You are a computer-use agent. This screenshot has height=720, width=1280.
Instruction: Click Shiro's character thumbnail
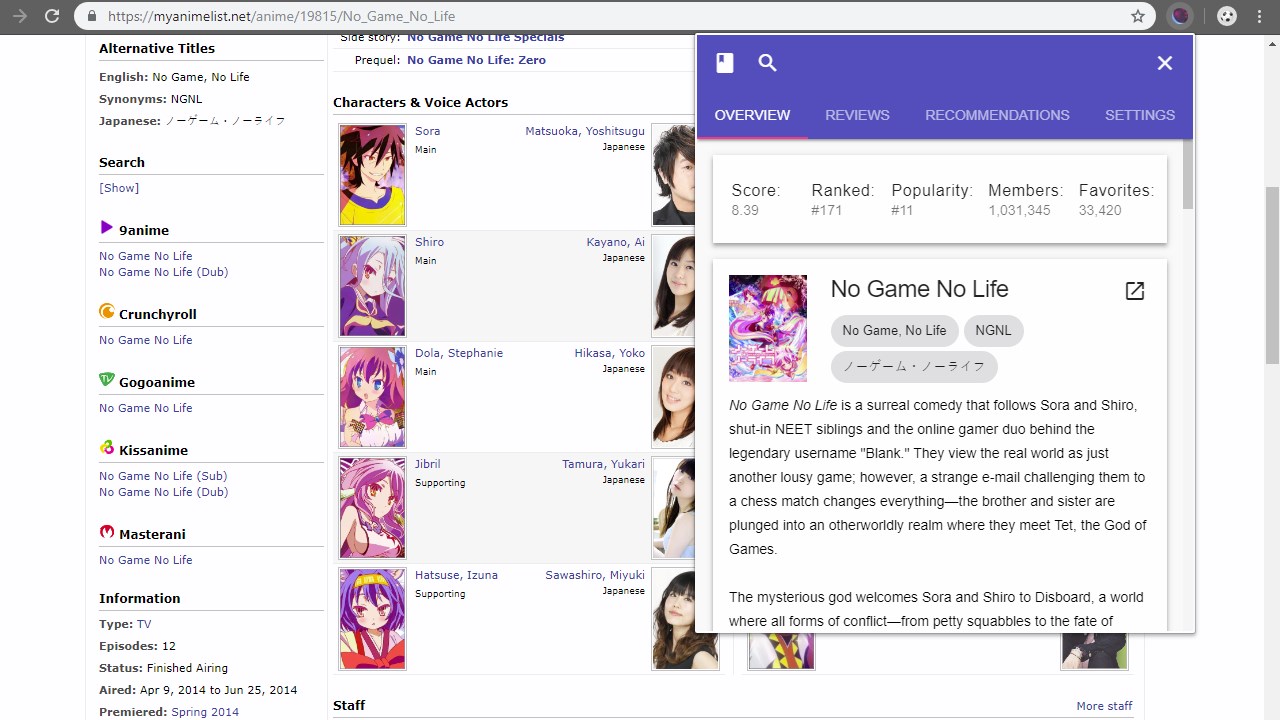[372, 286]
